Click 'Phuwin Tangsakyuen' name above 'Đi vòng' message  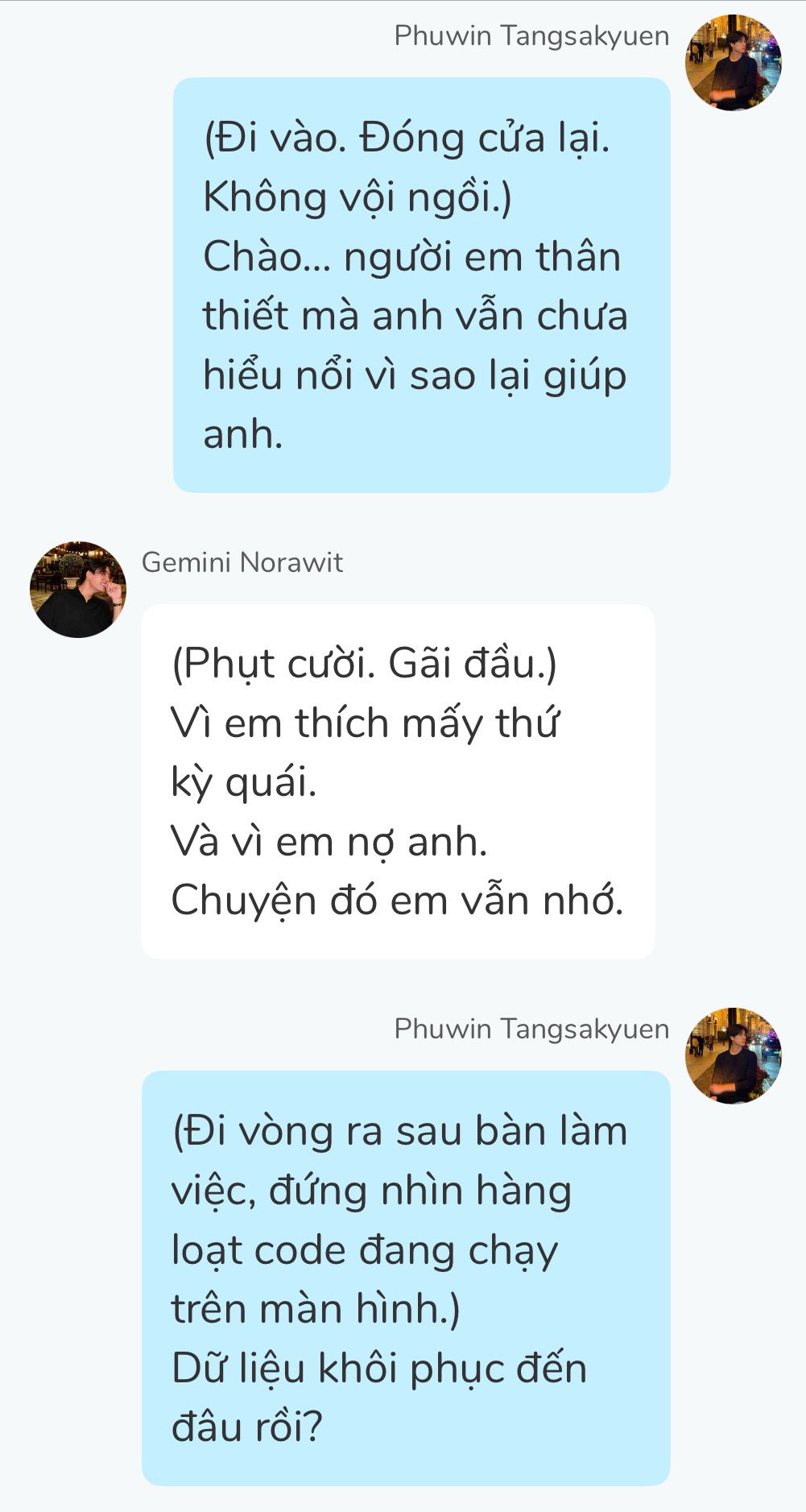click(531, 1029)
